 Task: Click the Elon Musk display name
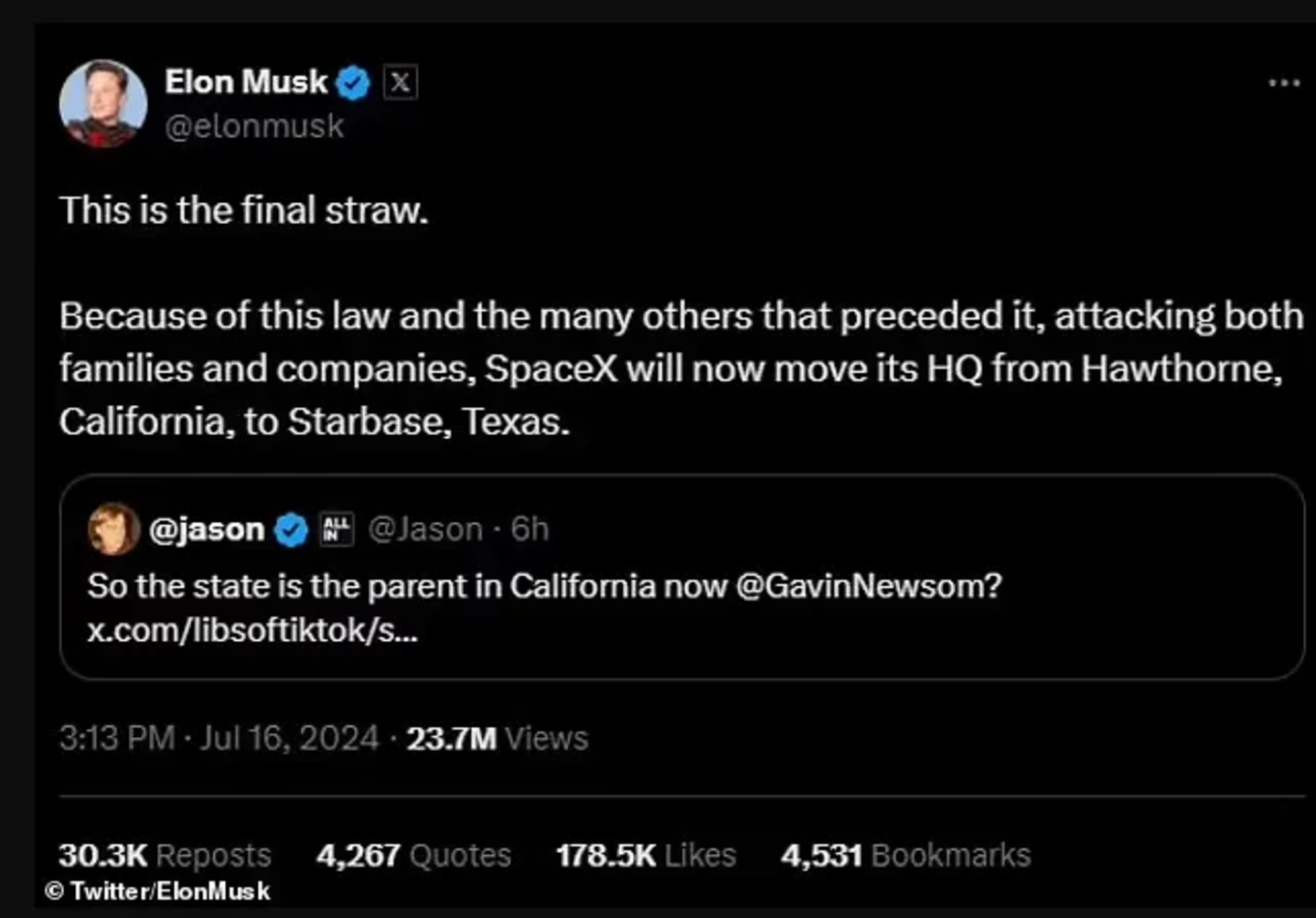pos(245,82)
